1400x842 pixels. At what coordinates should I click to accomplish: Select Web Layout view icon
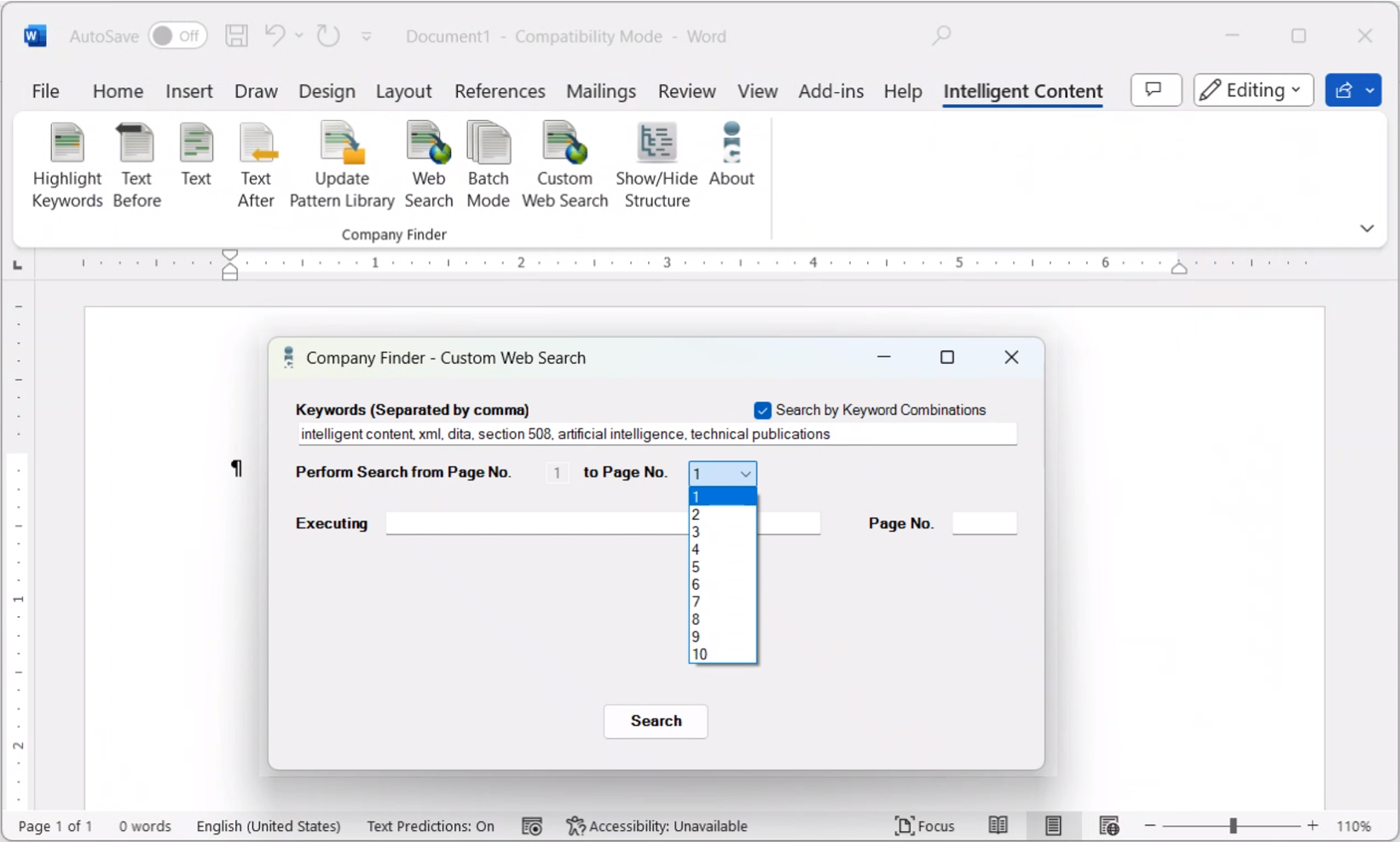[1108, 826]
